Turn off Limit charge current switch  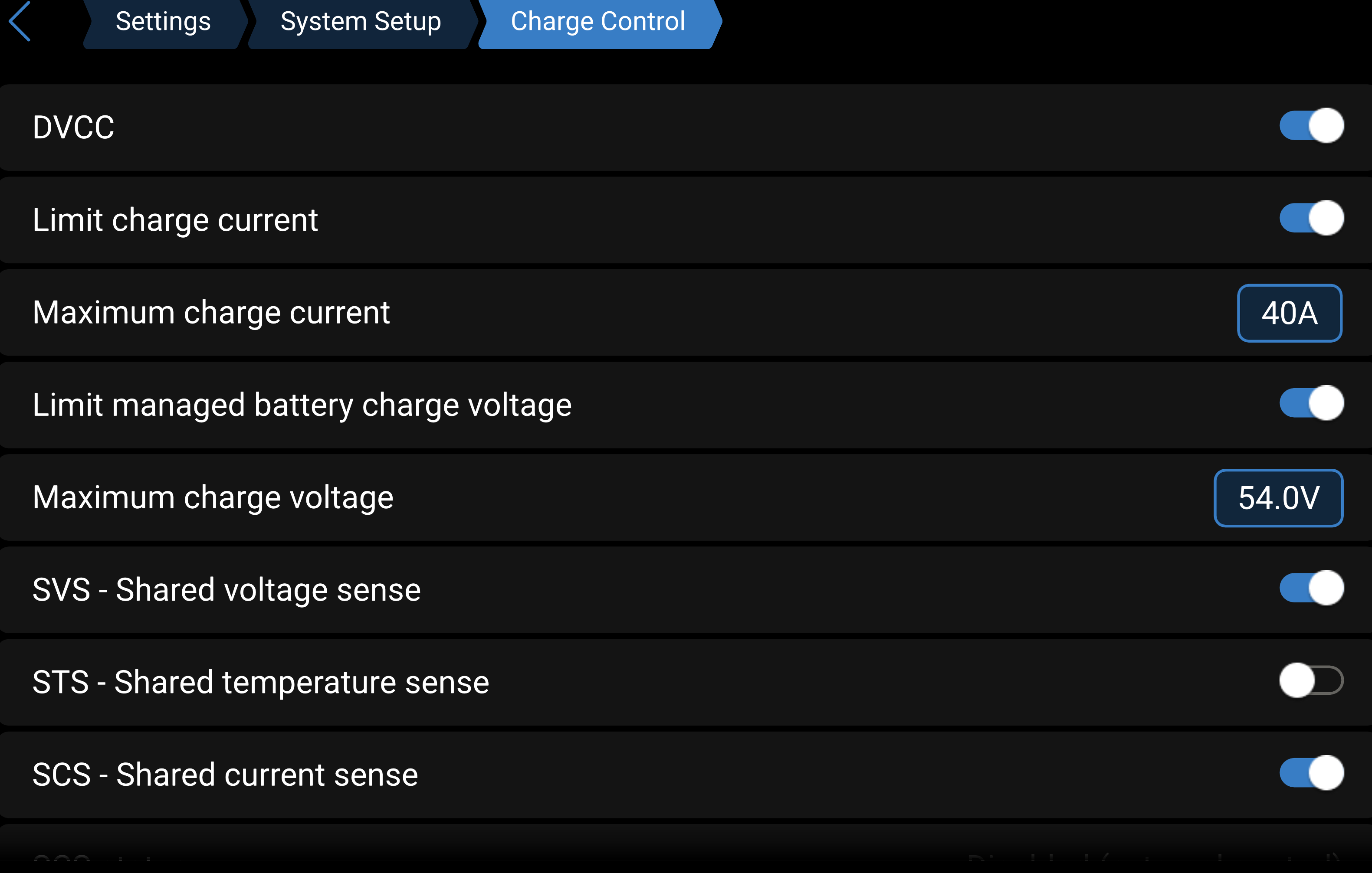point(1311,218)
